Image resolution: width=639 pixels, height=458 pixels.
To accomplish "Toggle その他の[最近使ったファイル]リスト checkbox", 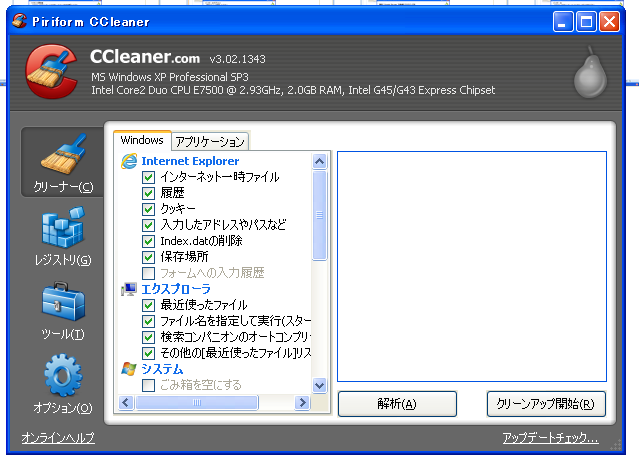I will click(148, 353).
